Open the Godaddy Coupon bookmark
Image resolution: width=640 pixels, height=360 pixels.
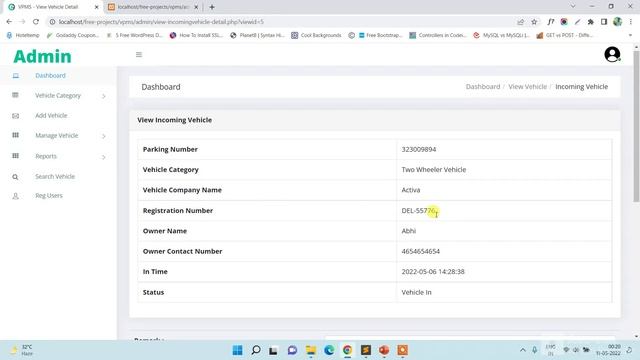(x=73, y=35)
